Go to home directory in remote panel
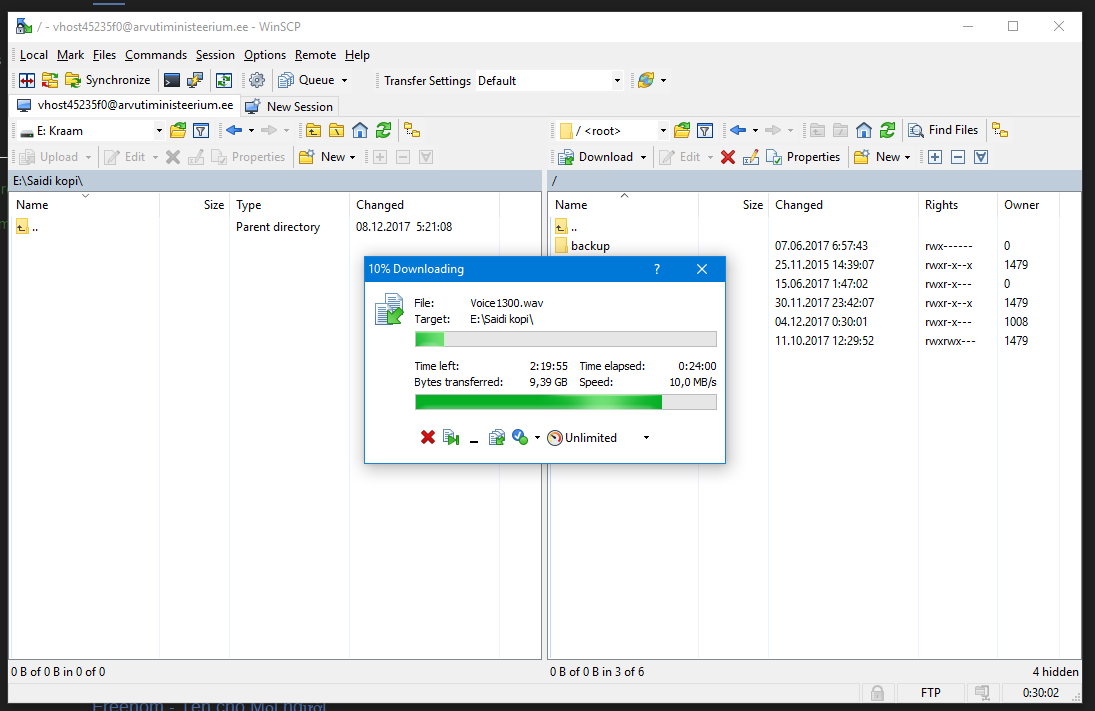This screenshot has width=1095, height=711. point(864,131)
